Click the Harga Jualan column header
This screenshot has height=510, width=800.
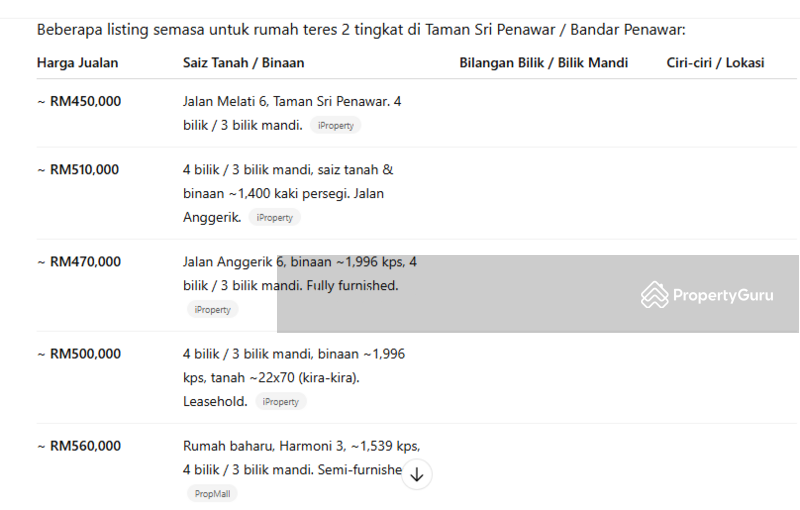point(78,63)
